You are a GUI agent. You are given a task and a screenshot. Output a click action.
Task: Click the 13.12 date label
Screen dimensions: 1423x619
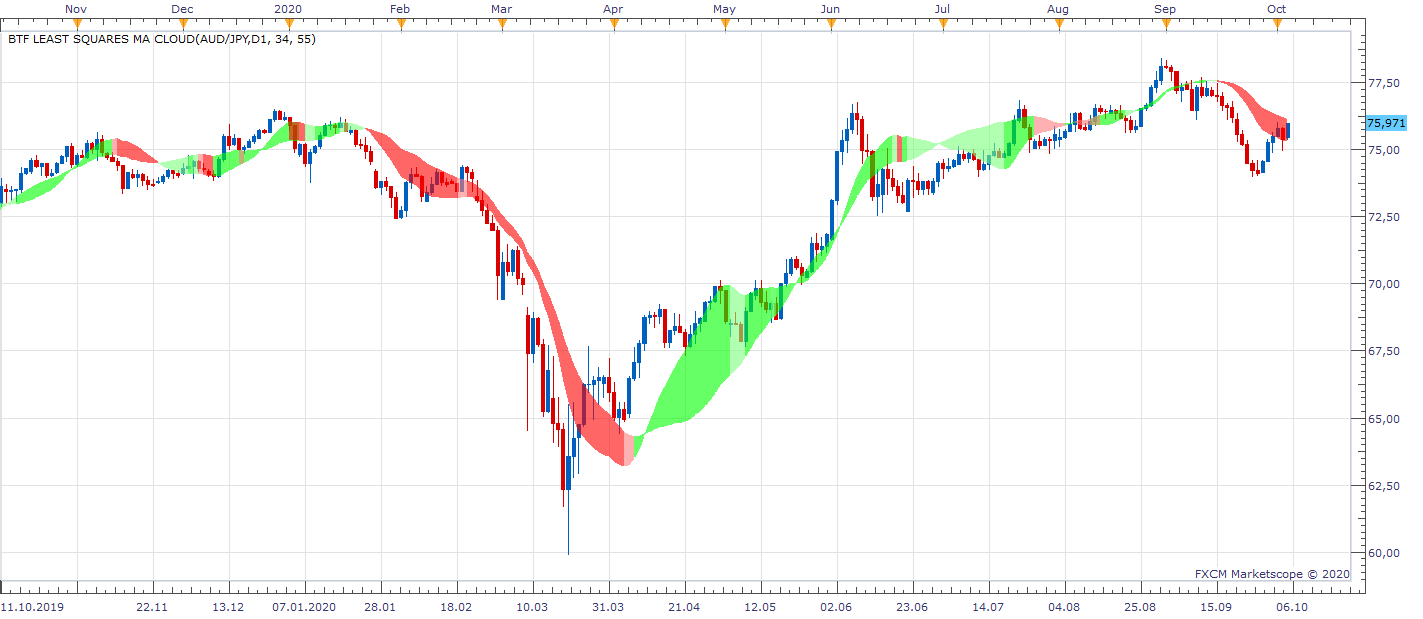pos(228,607)
